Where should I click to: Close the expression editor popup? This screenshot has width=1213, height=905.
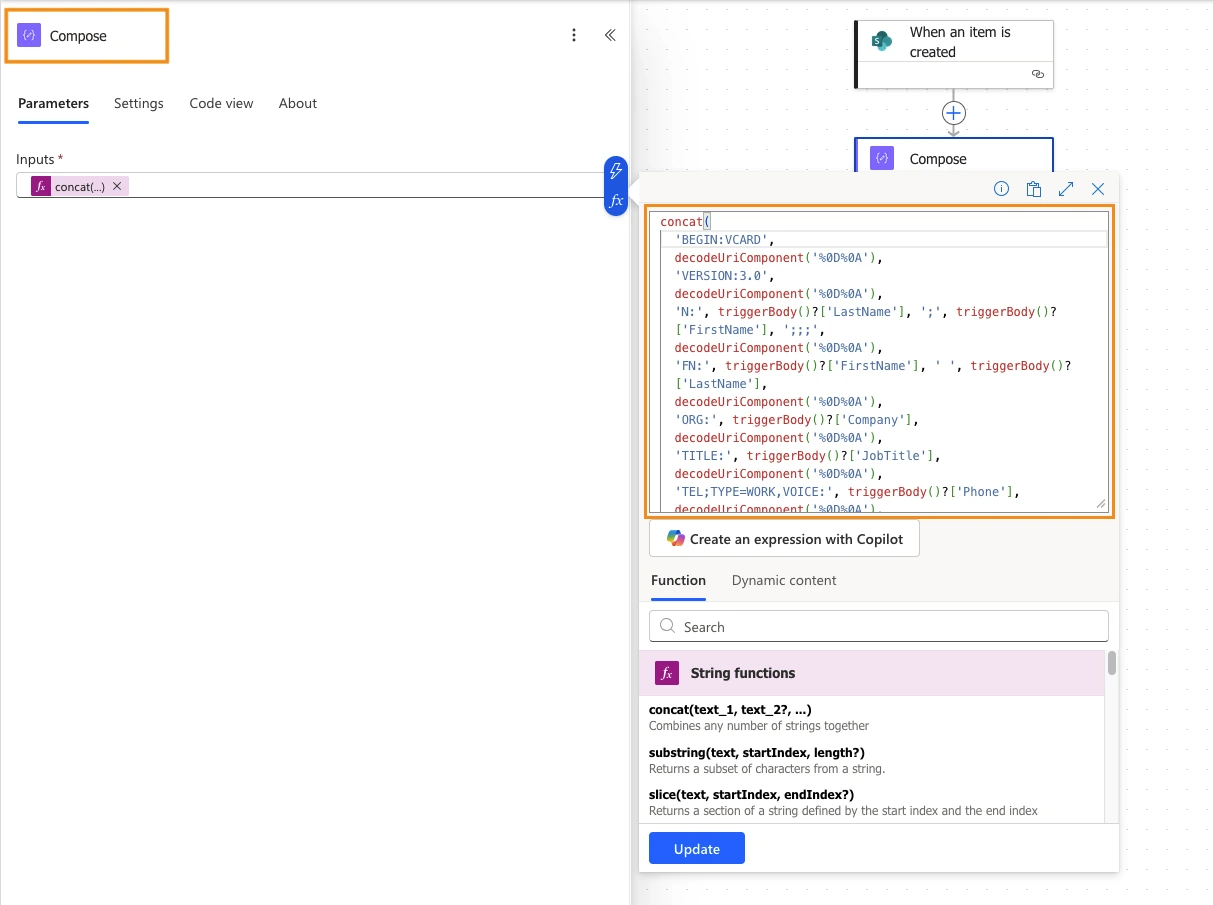point(1098,189)
